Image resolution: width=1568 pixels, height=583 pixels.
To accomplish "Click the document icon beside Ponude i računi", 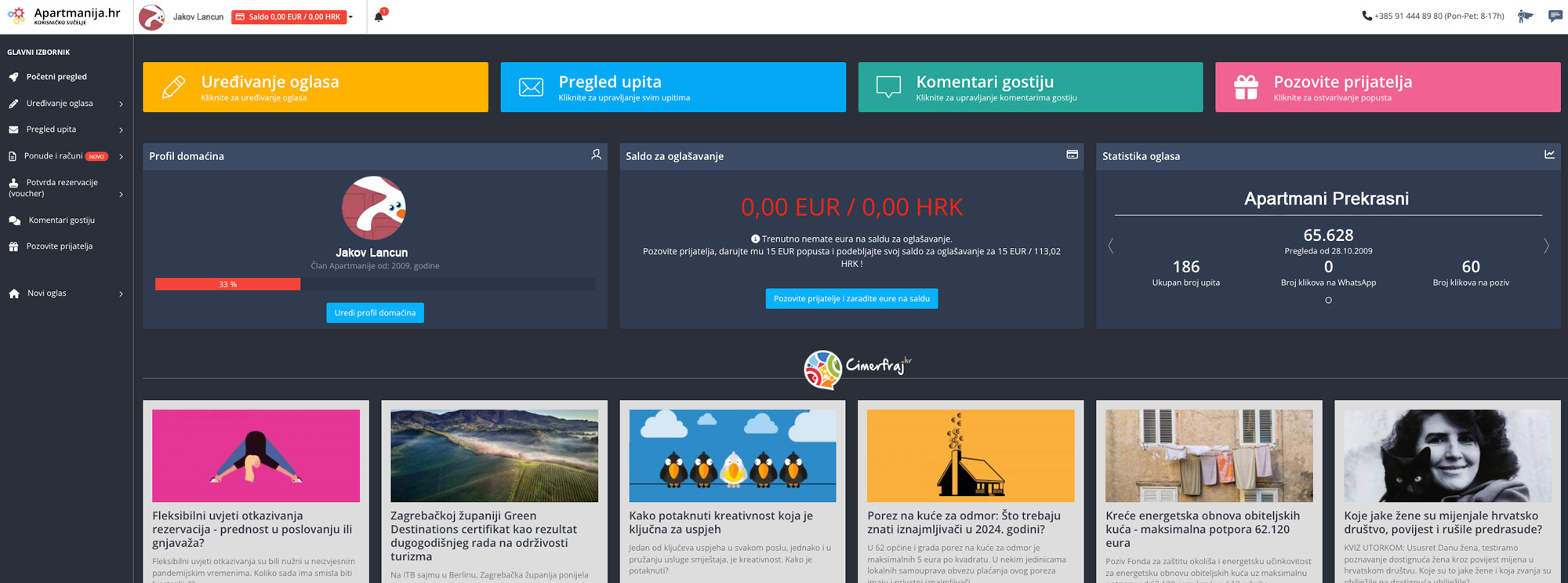I will 13,156.
